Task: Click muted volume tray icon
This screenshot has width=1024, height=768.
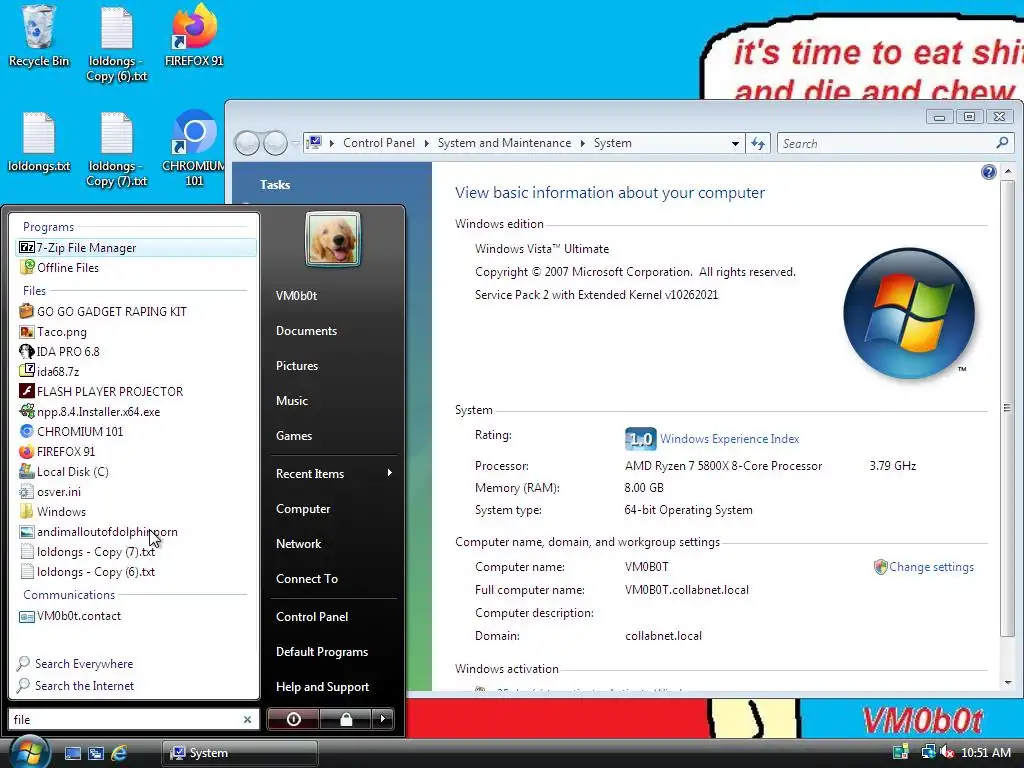Action: pyautogui.click(x=947, y=752)
